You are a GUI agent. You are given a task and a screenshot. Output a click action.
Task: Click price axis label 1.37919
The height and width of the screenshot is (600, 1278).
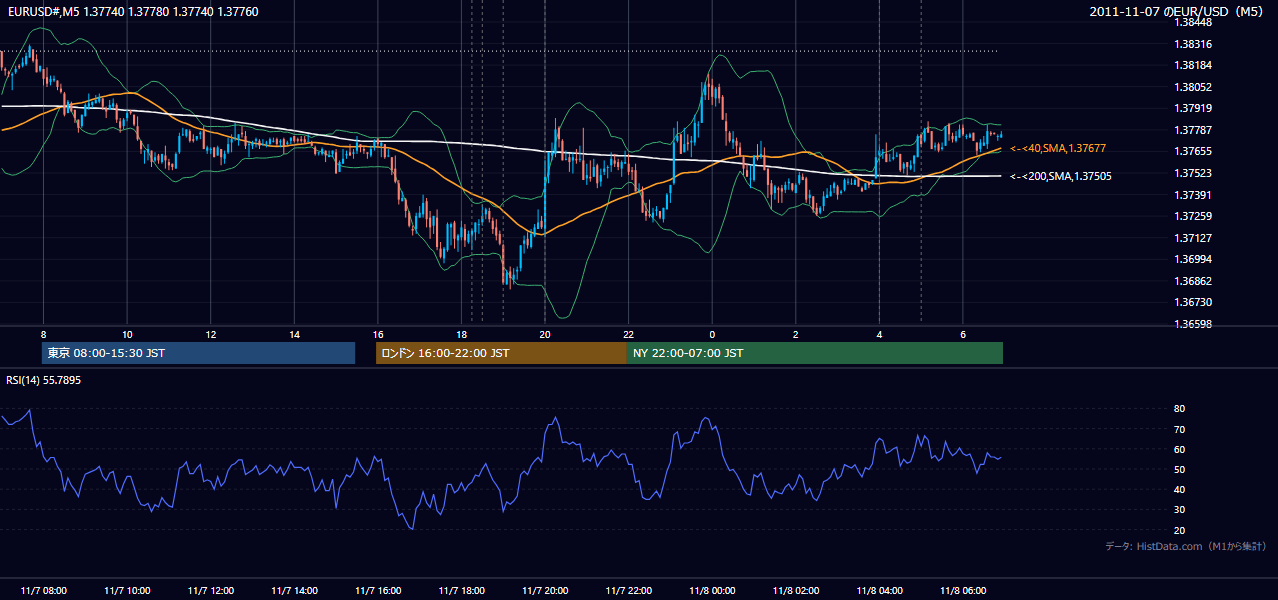(x=1193, y=108)
